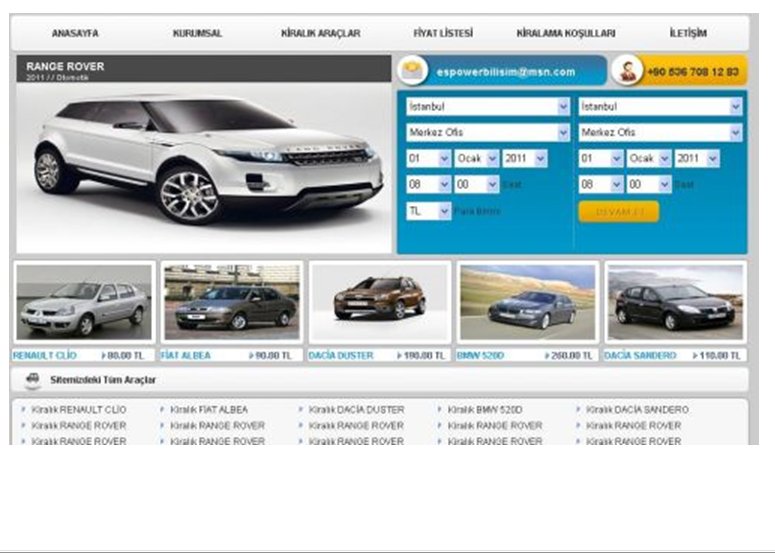Open the BMW 520D title link
This screenshot has height=554, width=775.
coord(480,355)
